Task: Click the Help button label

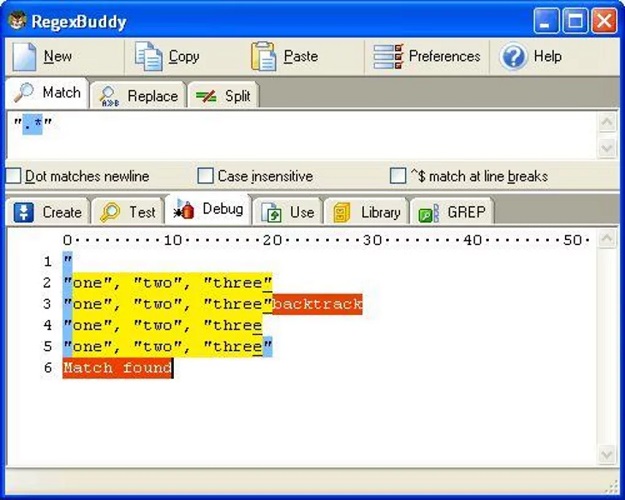Action: pos(548,56)
